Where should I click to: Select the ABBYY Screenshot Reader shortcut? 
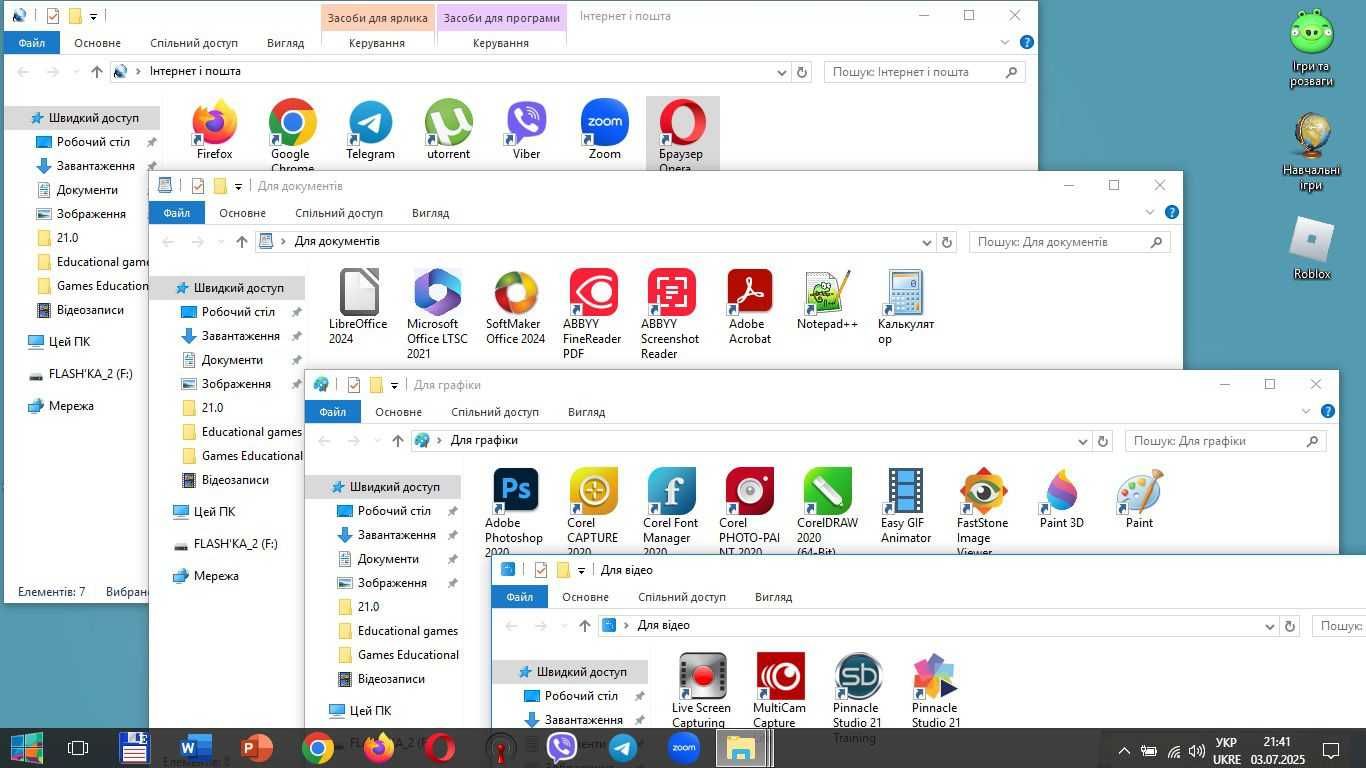pyautogui.click(x=670, y=313)
